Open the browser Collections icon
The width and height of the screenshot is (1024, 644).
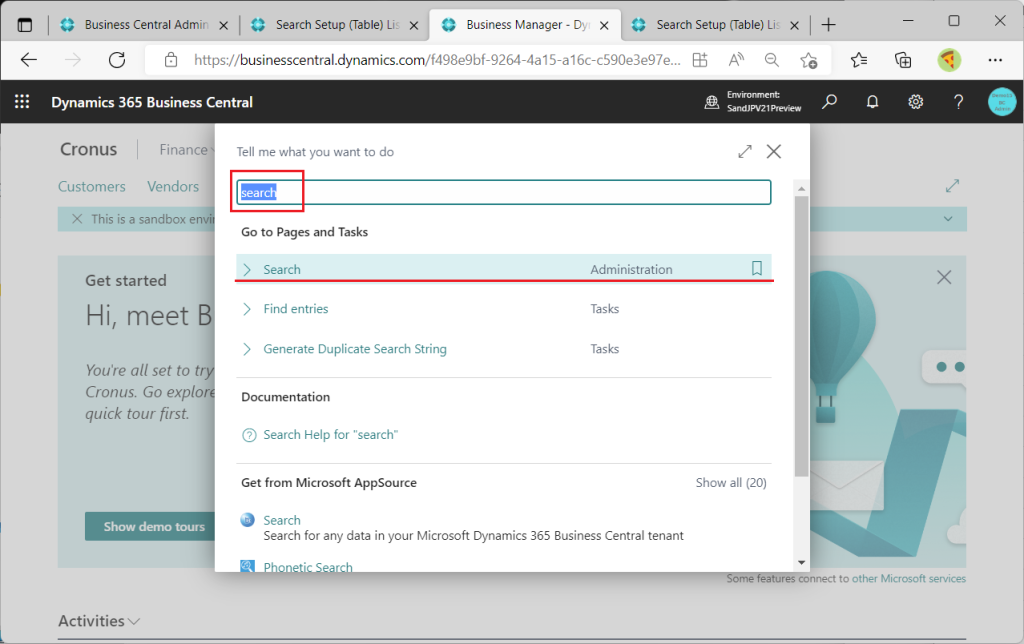(903, 60)
